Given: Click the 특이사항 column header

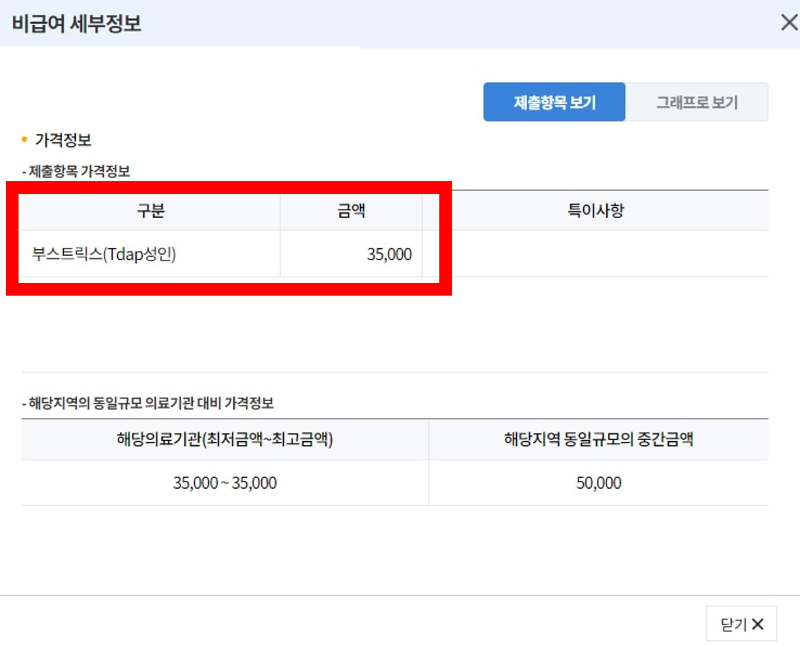Looking at the screenshot, I should click(594, 211).
